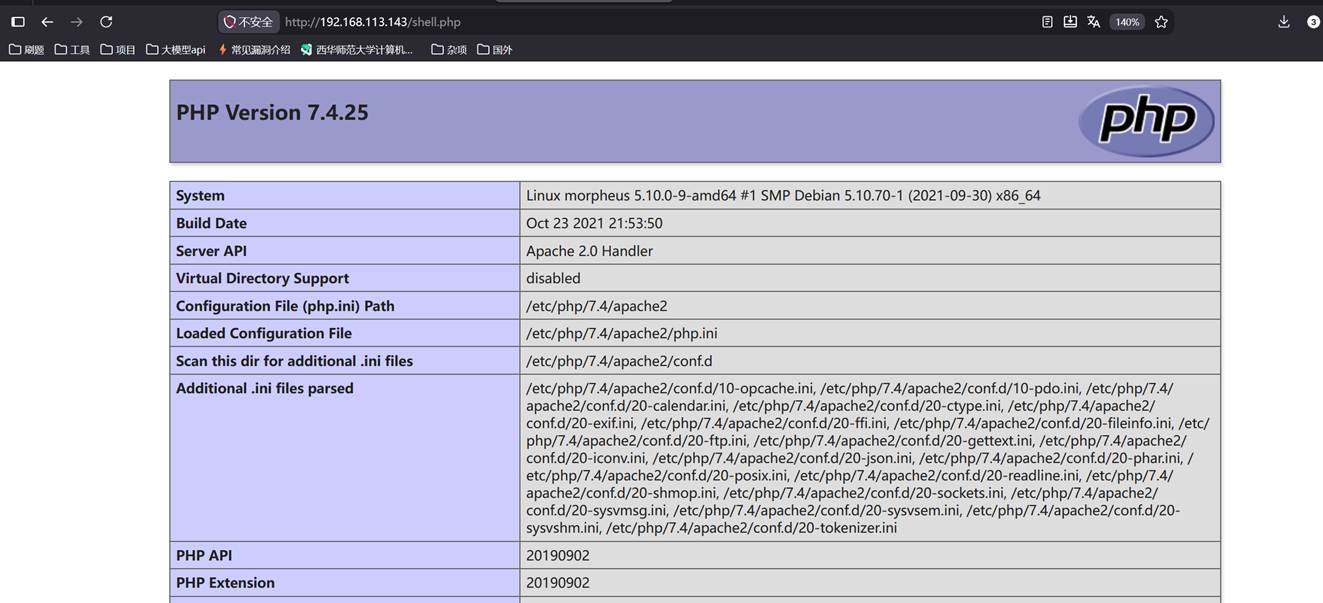Select the PHP API label
Viewport: 1323px width, 603px height.
[x=204, y=555]
